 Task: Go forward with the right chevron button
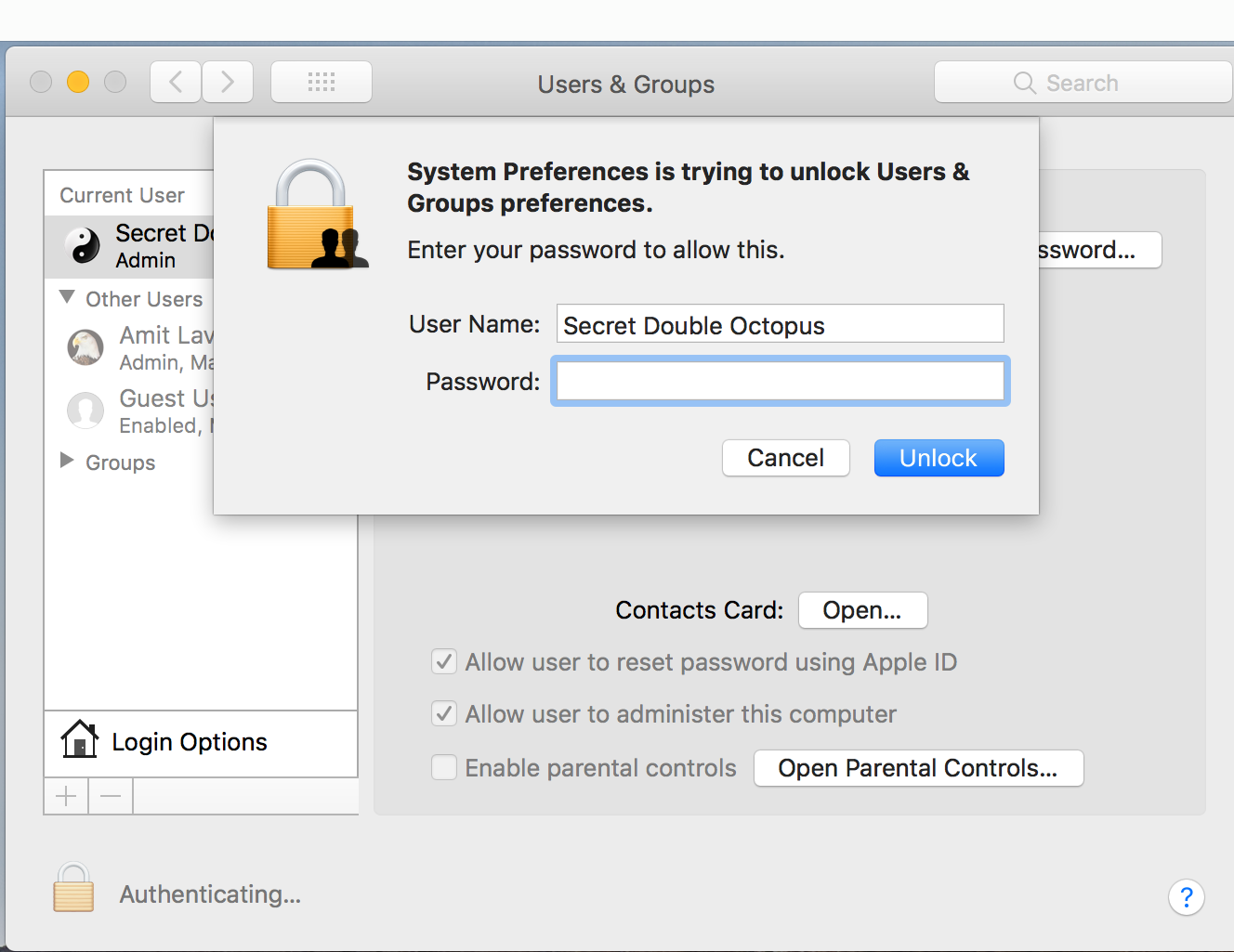tap(228, 83)
